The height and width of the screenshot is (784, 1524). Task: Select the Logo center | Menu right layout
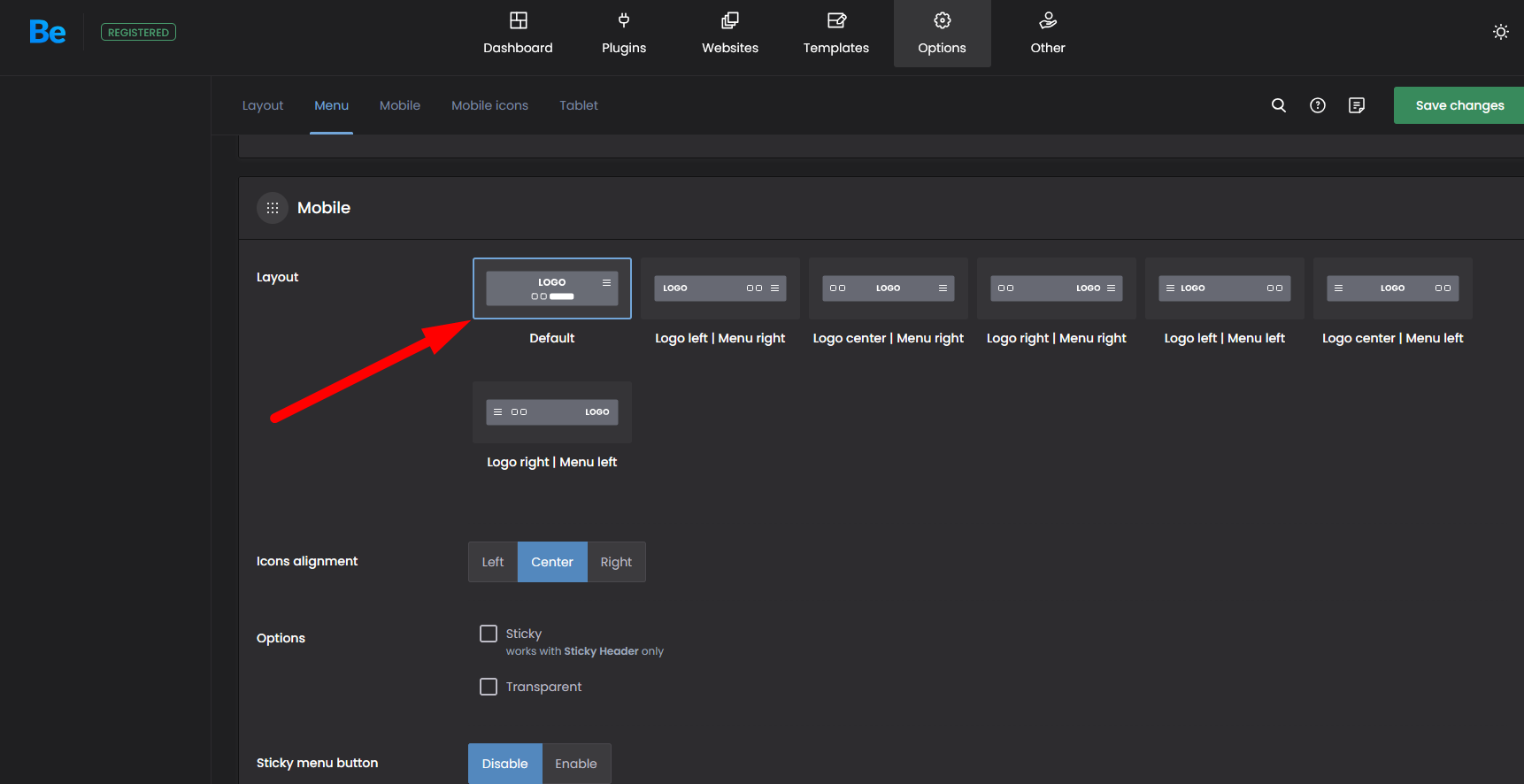(889, 288)
